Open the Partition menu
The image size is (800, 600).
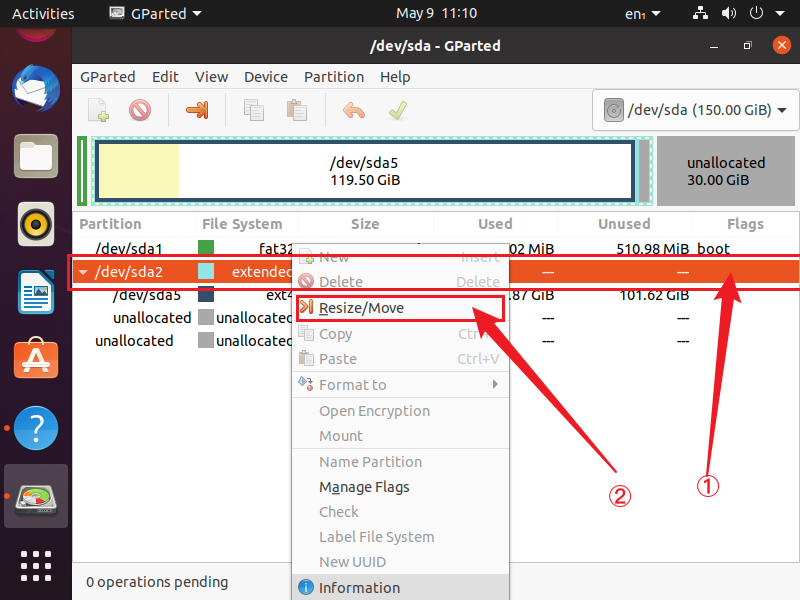(334, 77)
